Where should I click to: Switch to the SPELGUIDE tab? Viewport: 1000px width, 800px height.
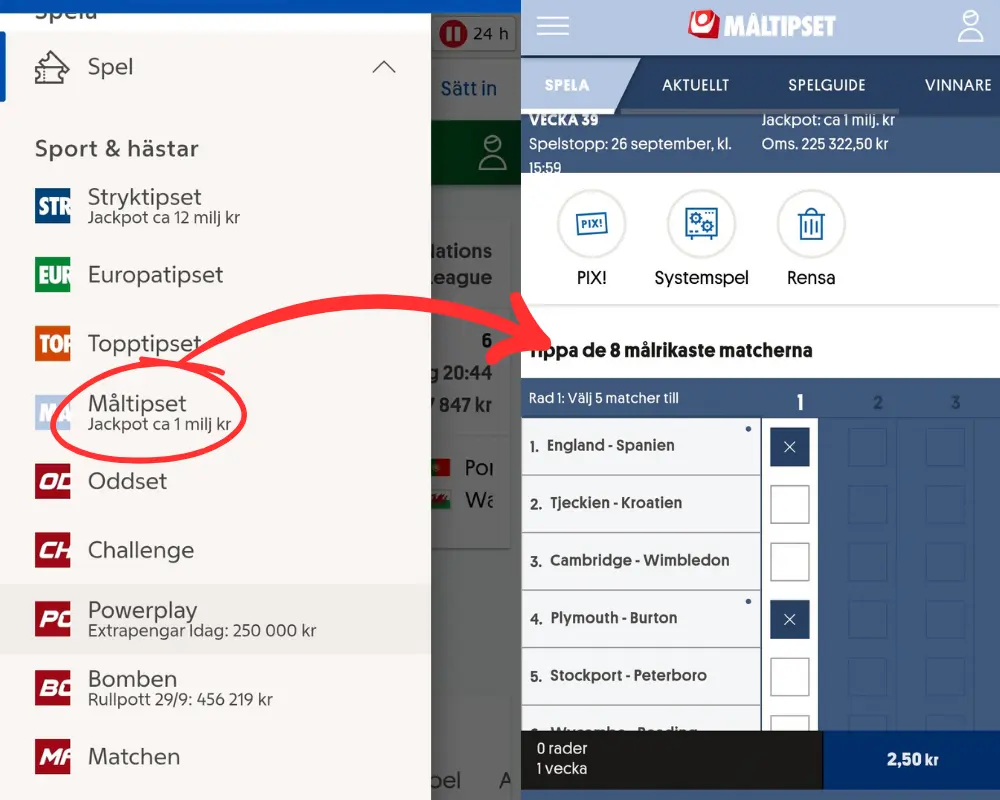[x=827, y=85]
